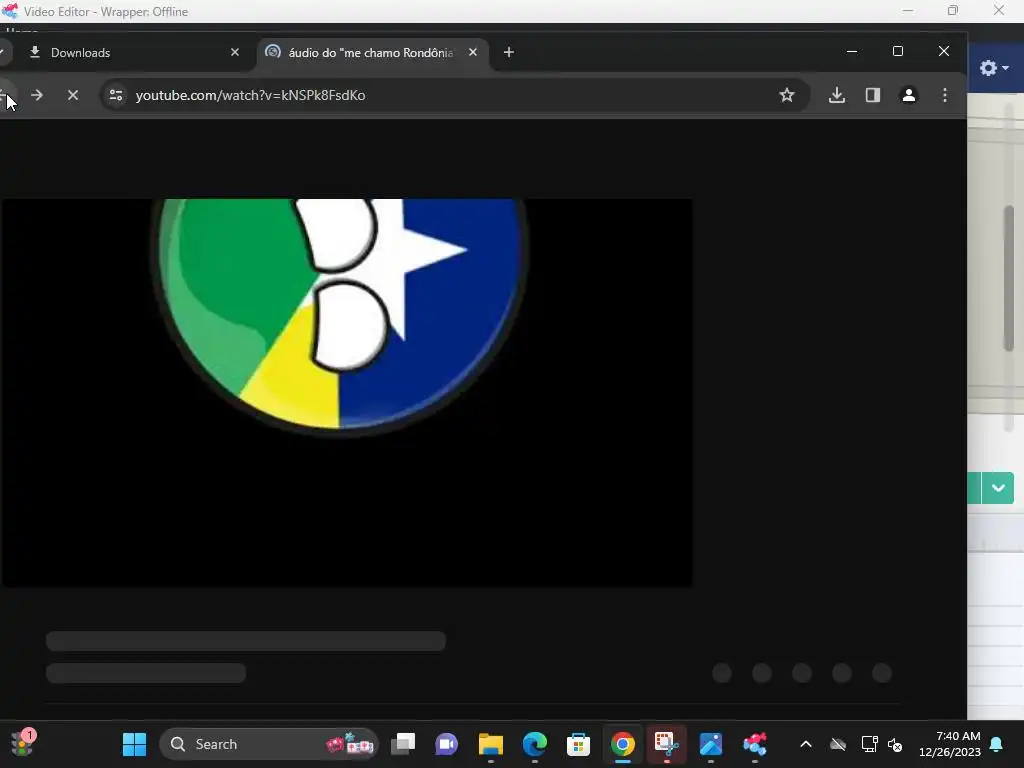Open site information icon in address bar
The image size is (1024, 768).
(116, 95)
